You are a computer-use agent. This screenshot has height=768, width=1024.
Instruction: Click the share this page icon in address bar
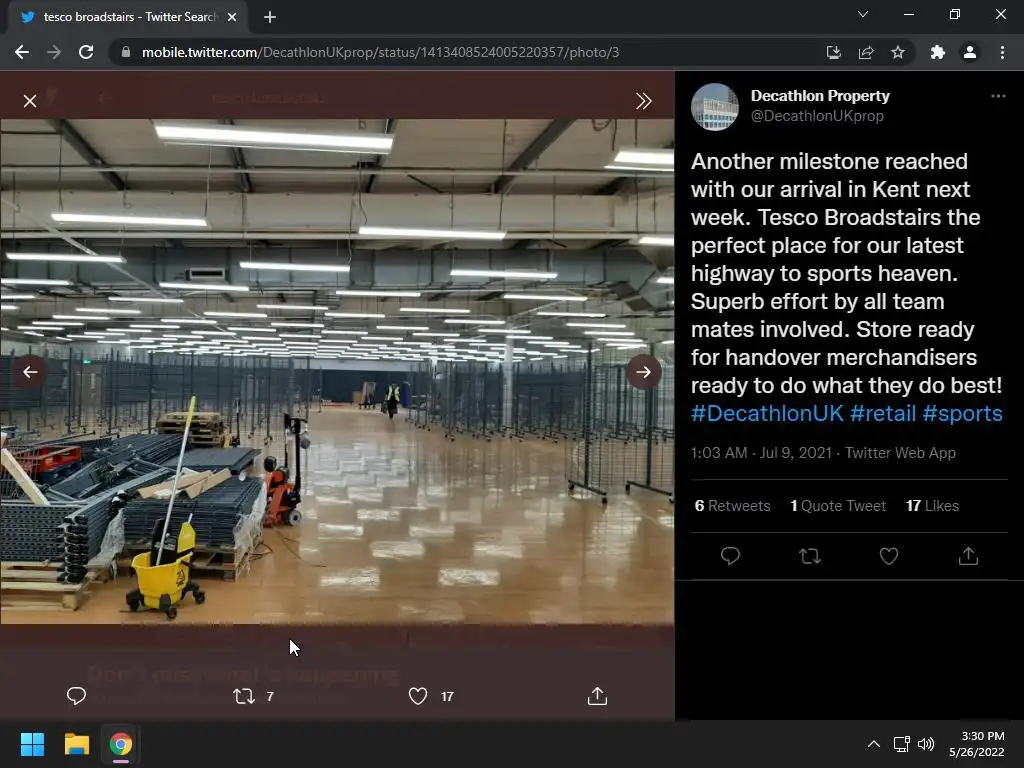coord(866,52)
